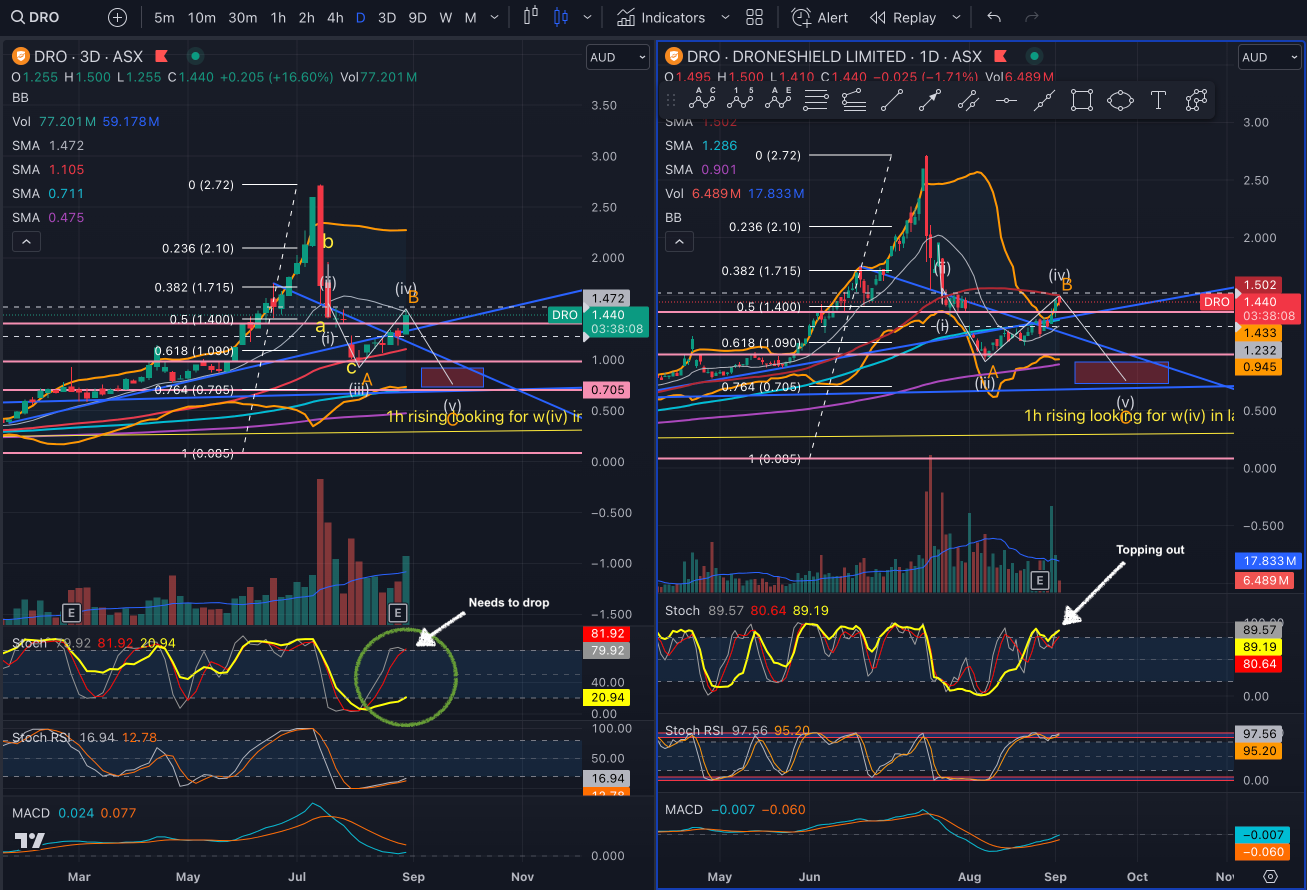
Task: Switch to the 30m timeframe
Action: coord(242,17)
